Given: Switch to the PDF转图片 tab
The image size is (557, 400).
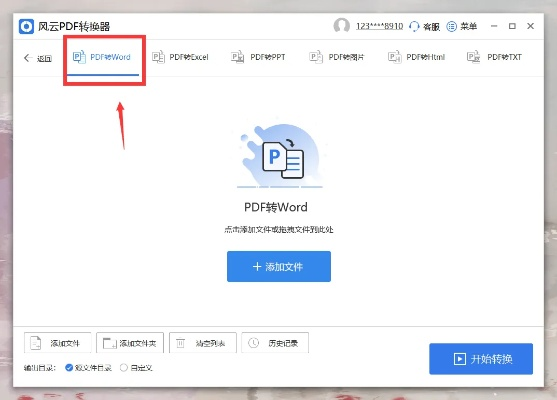Looking at the screenshot, I should pos(337,57).
